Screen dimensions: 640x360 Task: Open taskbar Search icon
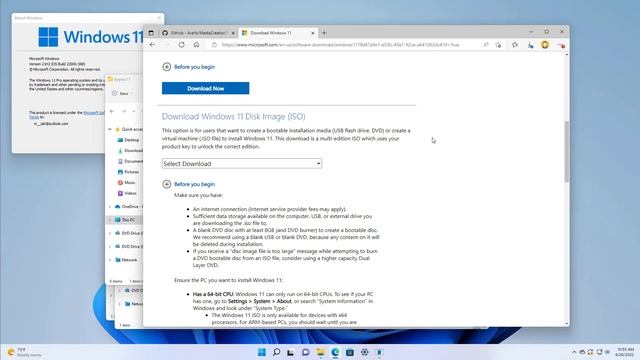(x=276, y=352)
